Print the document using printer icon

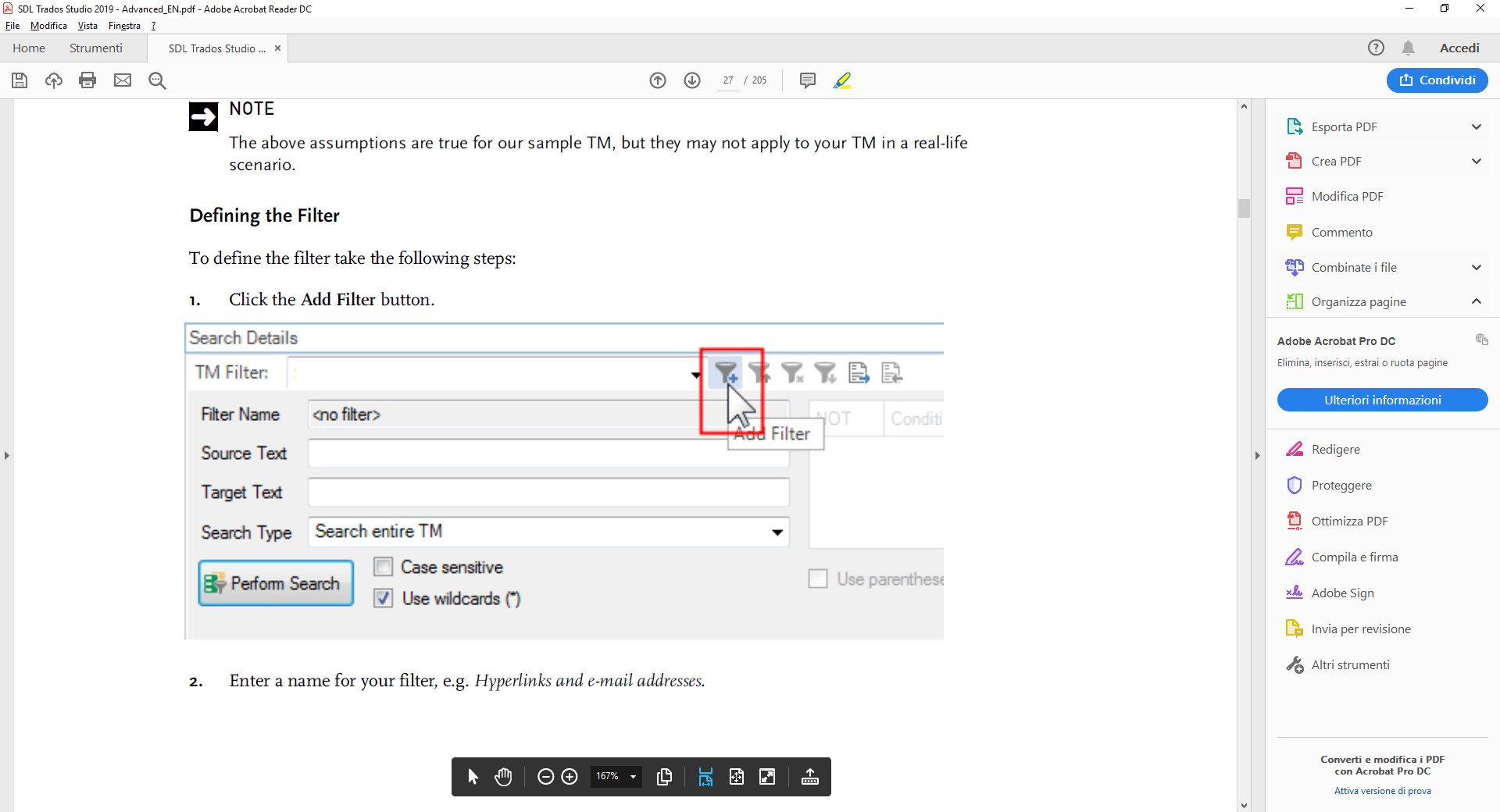click(87, 80)
